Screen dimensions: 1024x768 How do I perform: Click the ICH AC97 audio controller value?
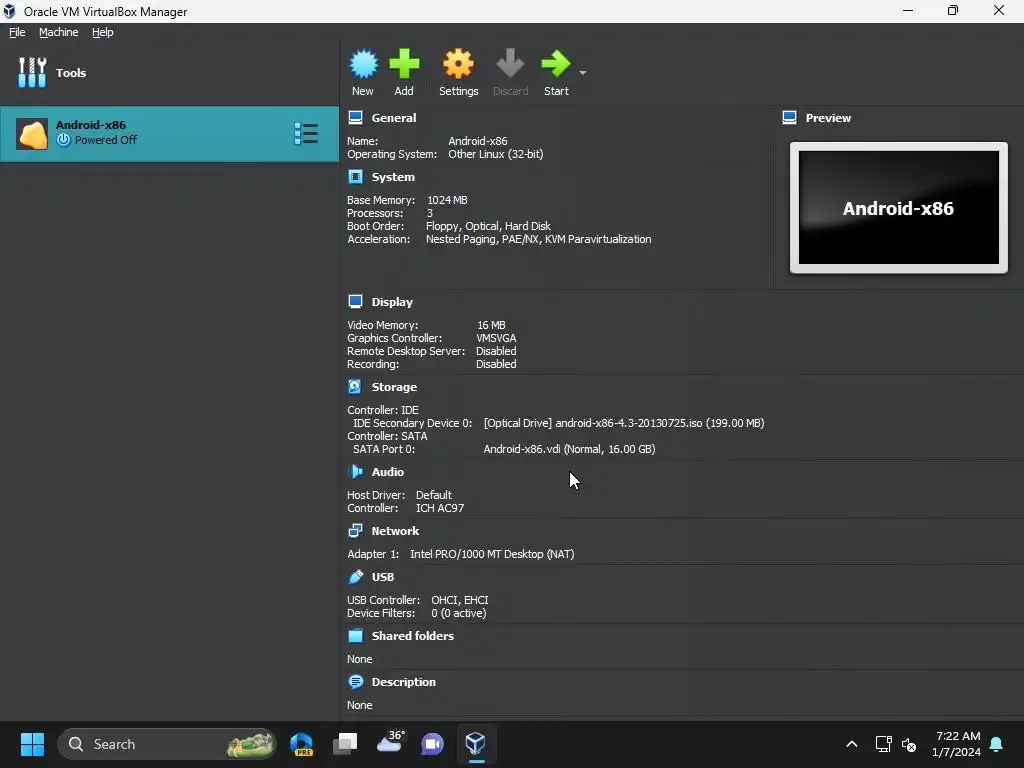tap(440, 507)
